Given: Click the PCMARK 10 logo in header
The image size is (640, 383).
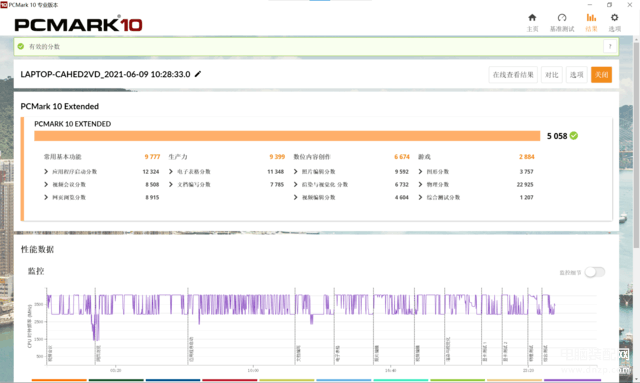Looking at the screenshot, I should [78, 25].
